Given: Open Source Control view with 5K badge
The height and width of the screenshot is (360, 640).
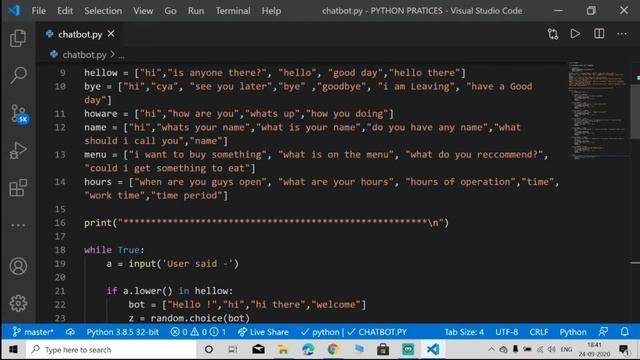Looking at the screenshot, I should coord(19,113).
